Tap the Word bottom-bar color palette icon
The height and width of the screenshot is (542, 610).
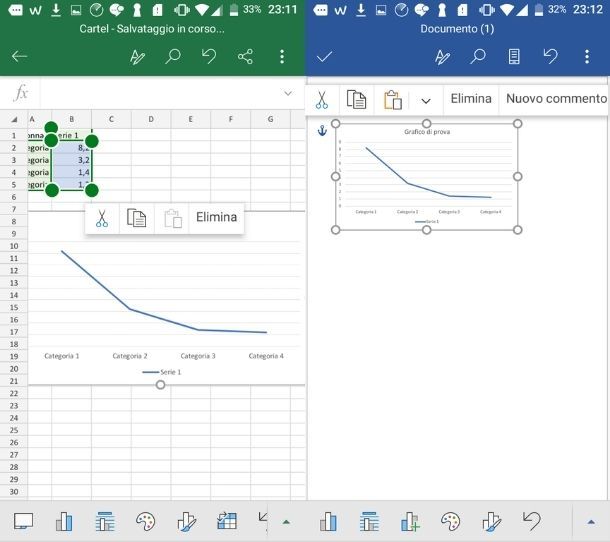450,521
